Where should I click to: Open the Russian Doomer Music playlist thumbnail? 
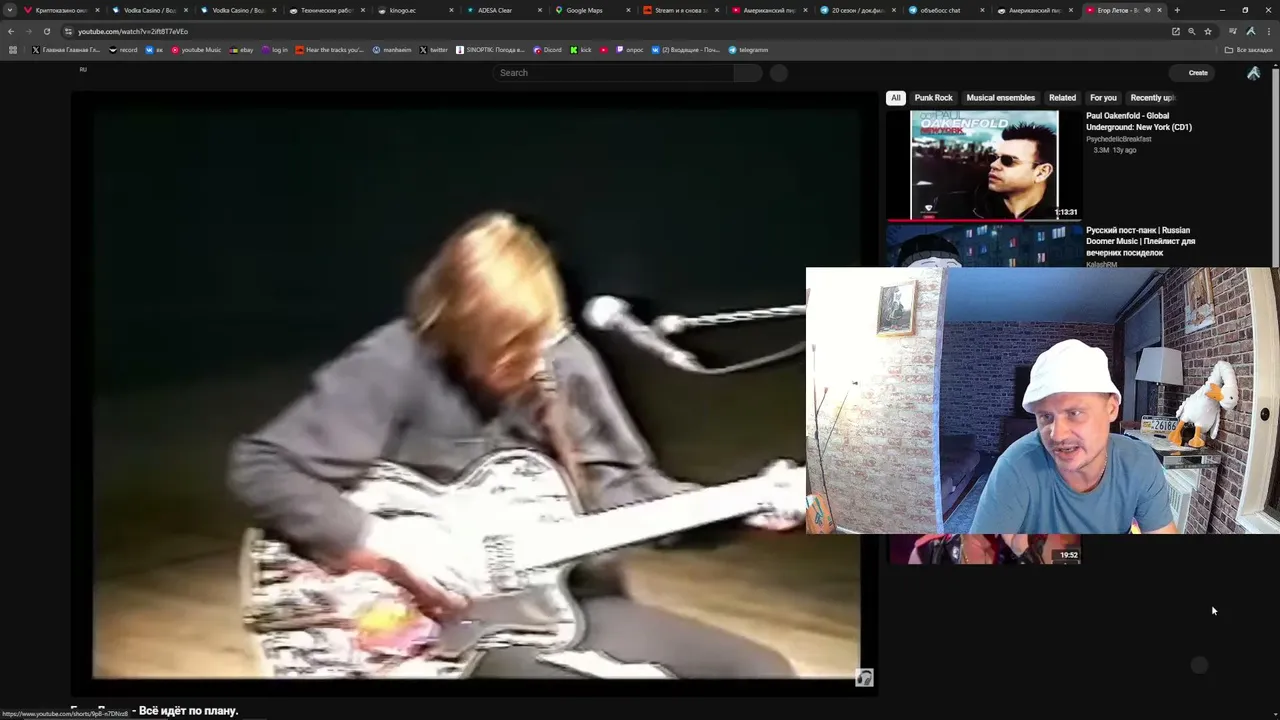click(x=984, y=246)
